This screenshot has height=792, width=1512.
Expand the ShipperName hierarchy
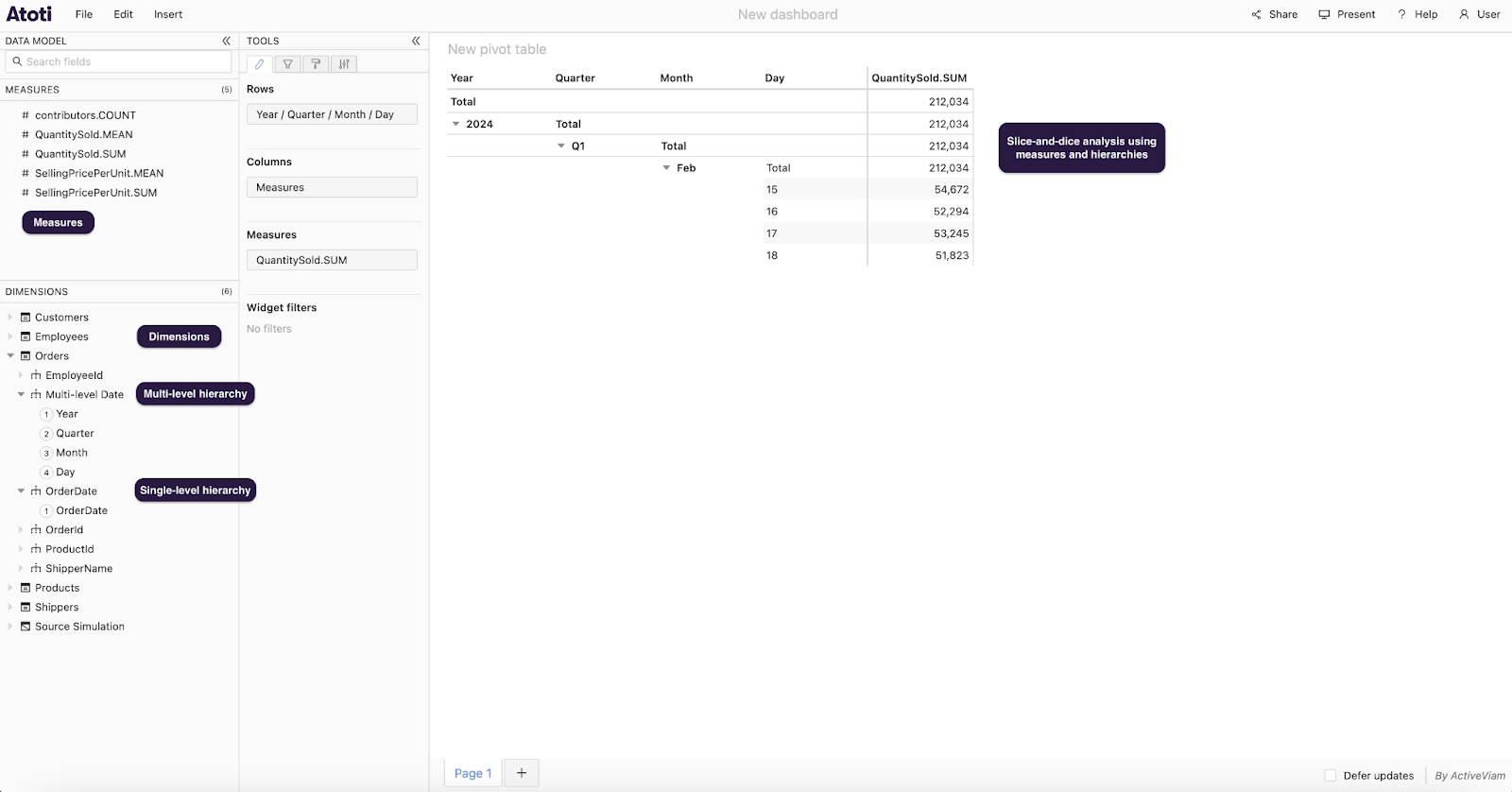coord(21,569)
